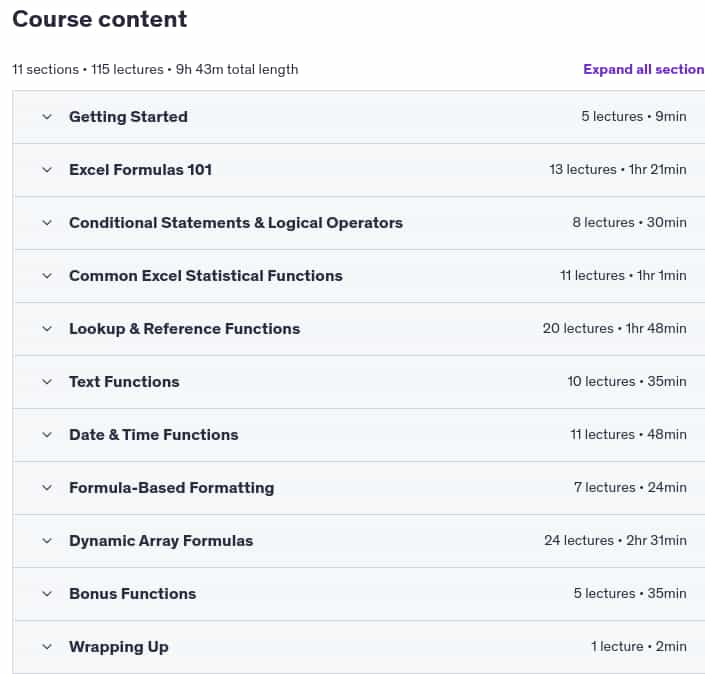Open the Excel Formulas 101 title
This screenshot has height=674, width=705.
coord(140,170)
